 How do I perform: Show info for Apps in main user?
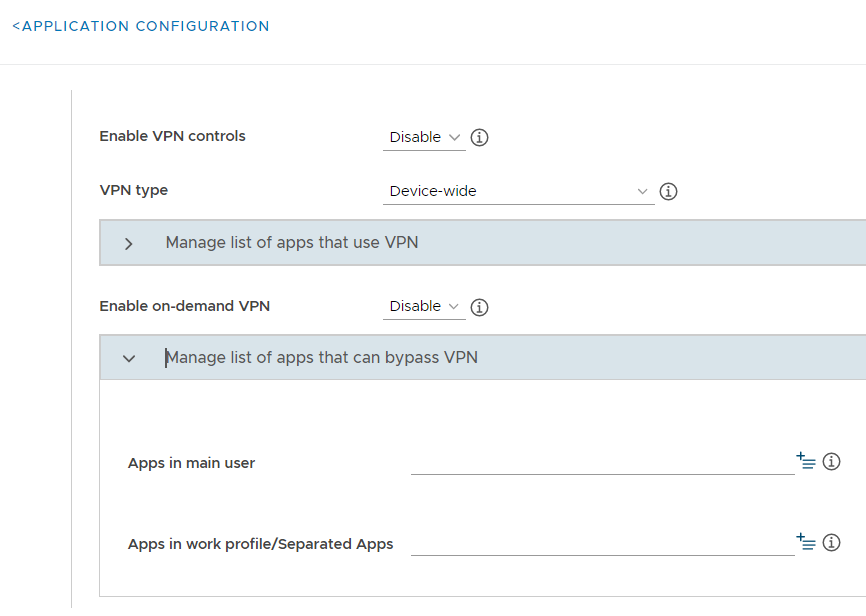click(x=831, y=462)
